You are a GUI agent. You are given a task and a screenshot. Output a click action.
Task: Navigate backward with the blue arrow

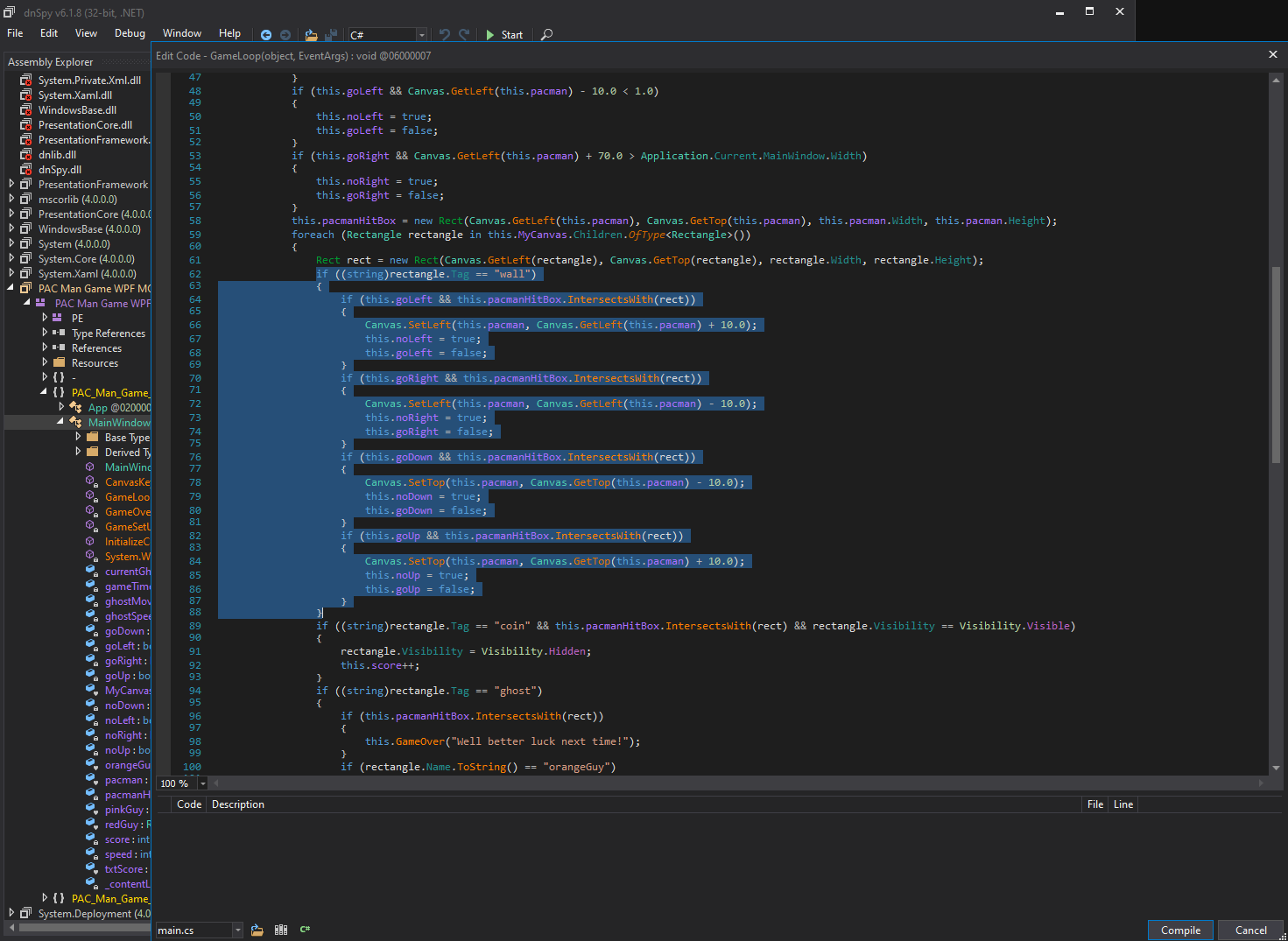(266, 35)
